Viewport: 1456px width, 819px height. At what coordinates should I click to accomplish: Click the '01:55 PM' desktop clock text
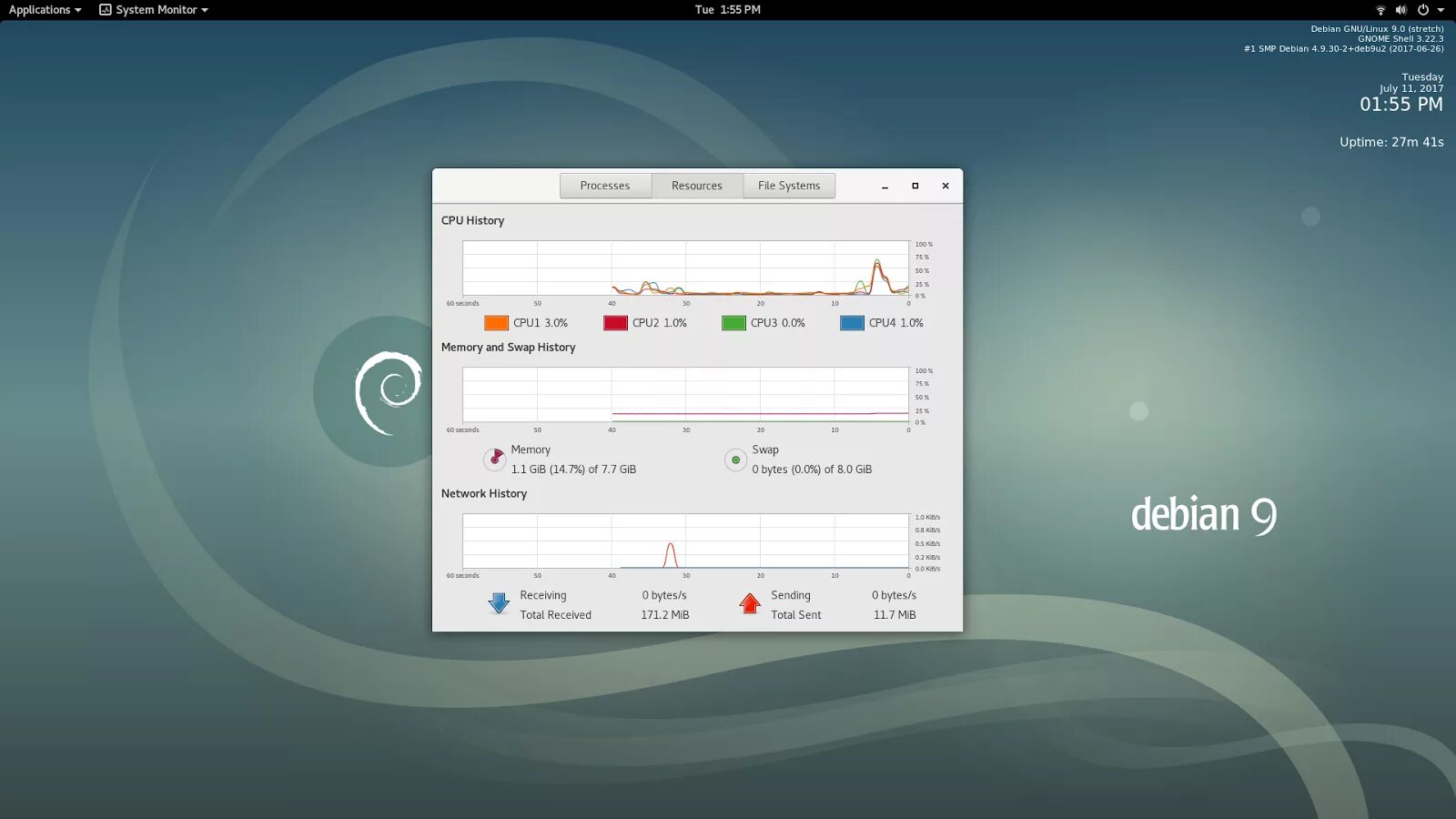tap(1401, 105)
